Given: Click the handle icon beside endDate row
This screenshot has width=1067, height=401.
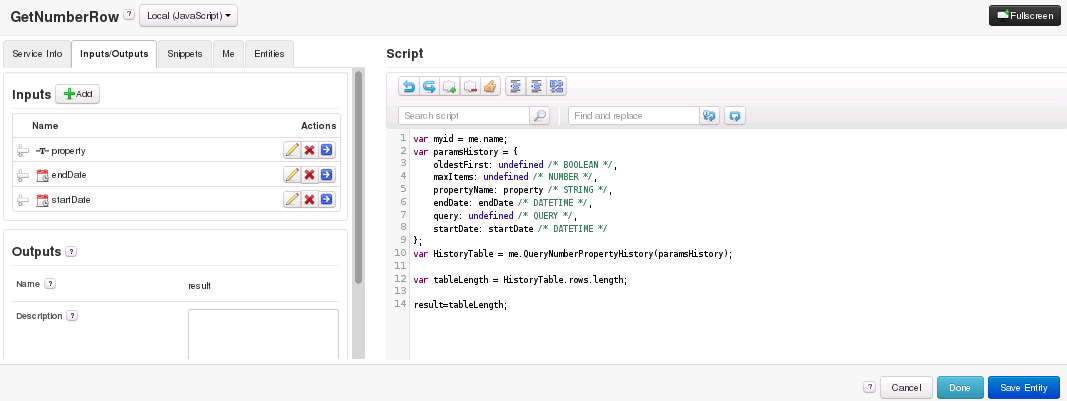Looking at the screenshot, I should click(x=23, y=176).
